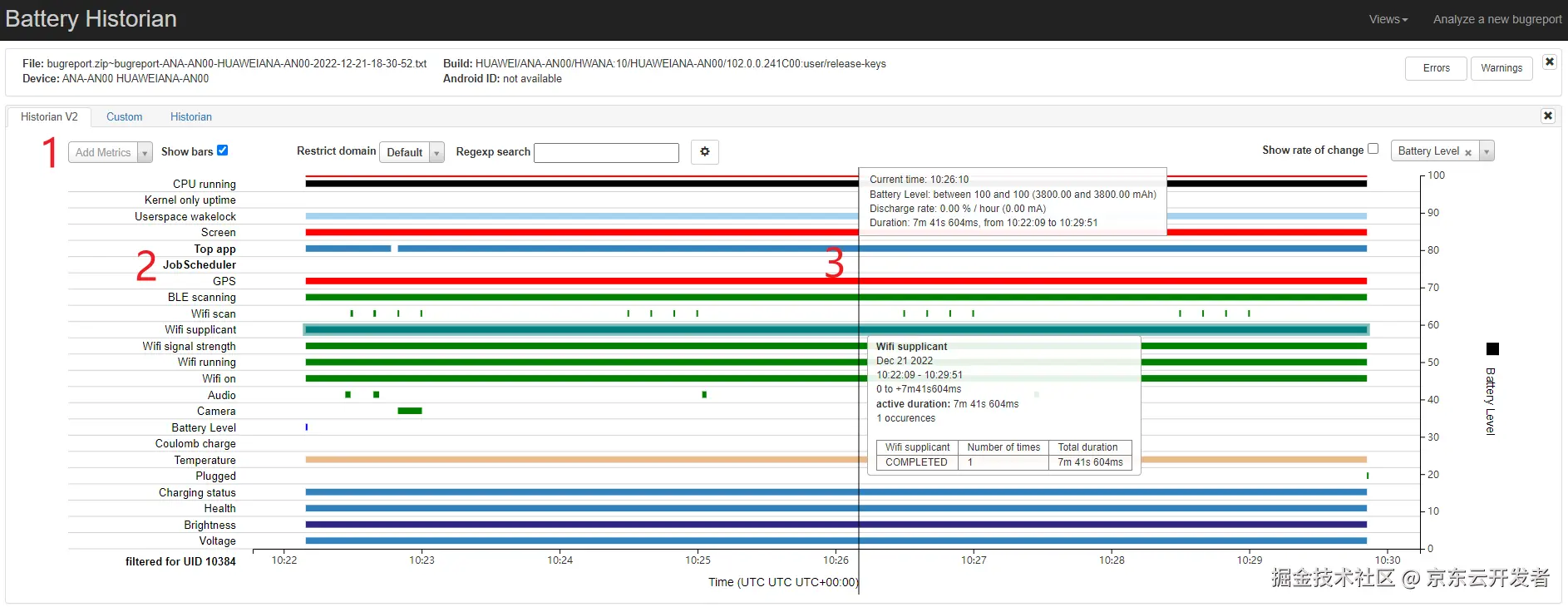1568x607 pixels.
Task: Click the Battery Level black legend square
Action: click(1492, 349)
